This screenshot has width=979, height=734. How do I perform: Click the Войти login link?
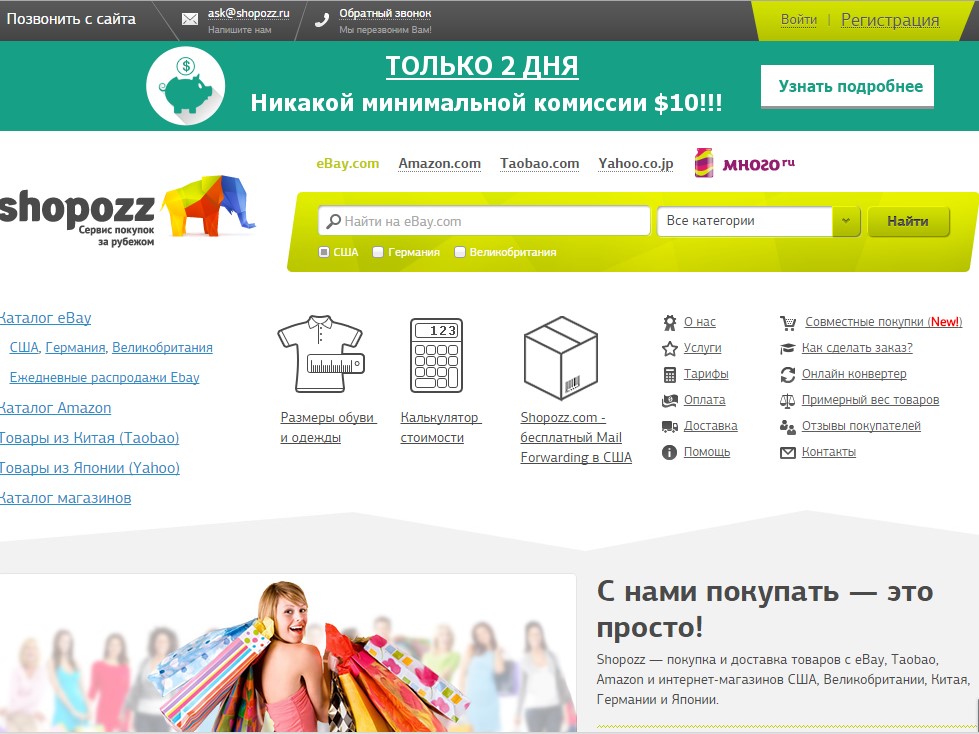[x=799, y=20]
